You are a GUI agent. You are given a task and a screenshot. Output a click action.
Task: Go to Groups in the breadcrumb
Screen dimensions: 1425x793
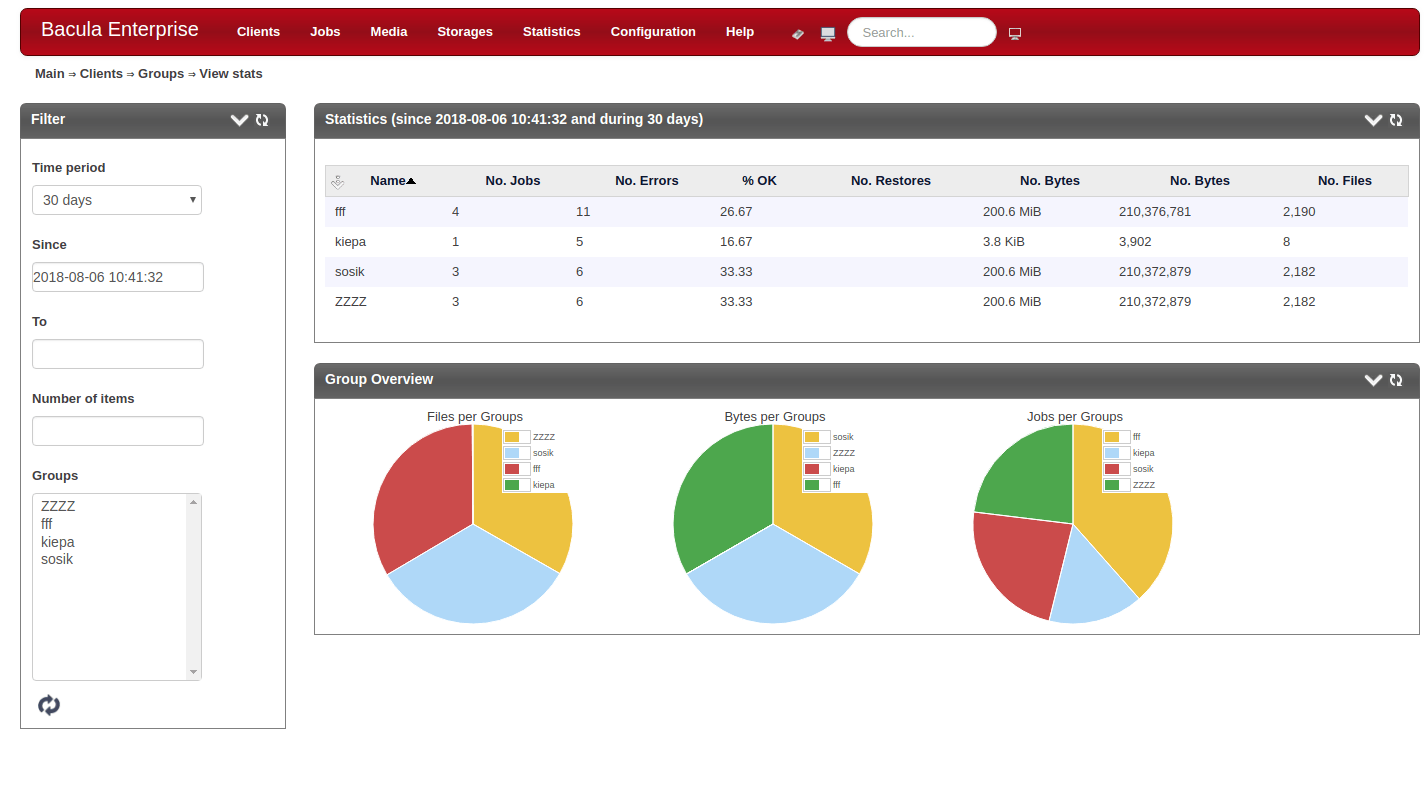161,74
